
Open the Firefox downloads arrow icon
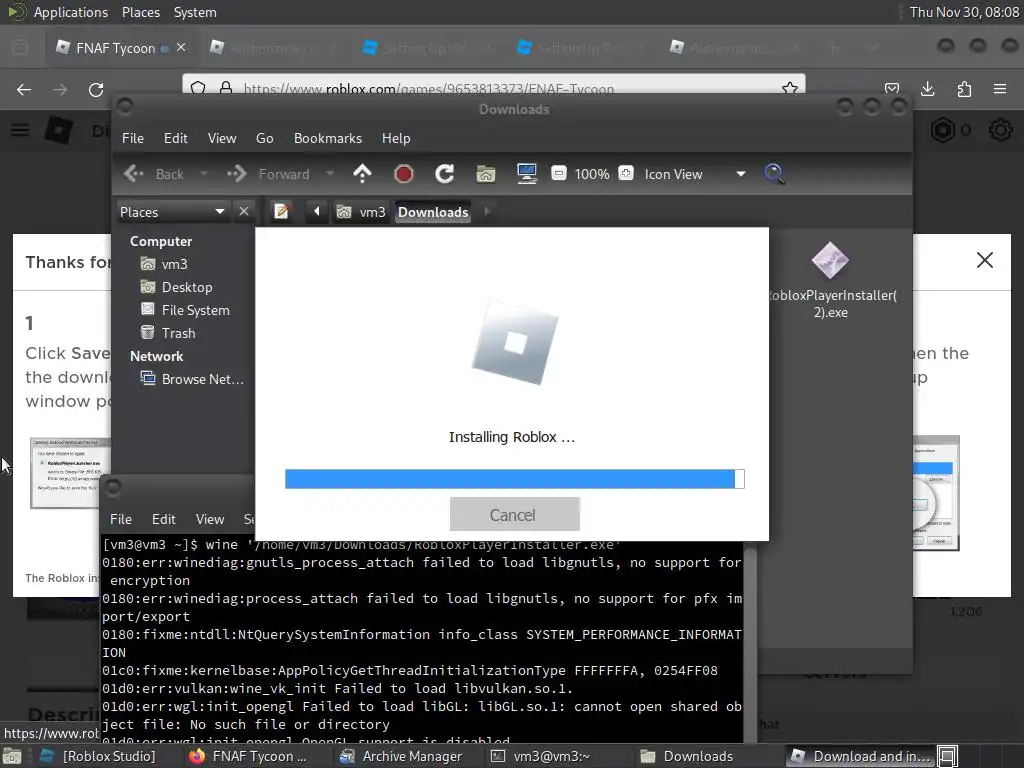pyautogui.click(x=927, y=89)
